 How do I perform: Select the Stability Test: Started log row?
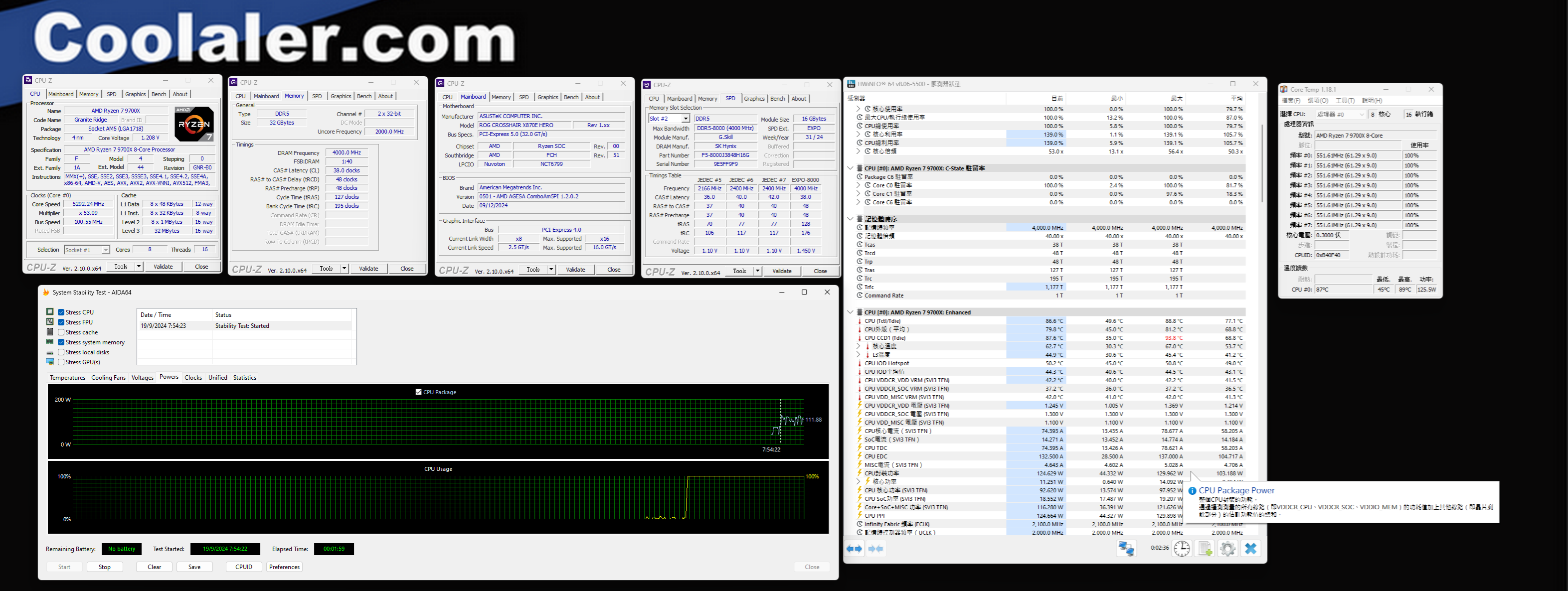coord(245,325)
